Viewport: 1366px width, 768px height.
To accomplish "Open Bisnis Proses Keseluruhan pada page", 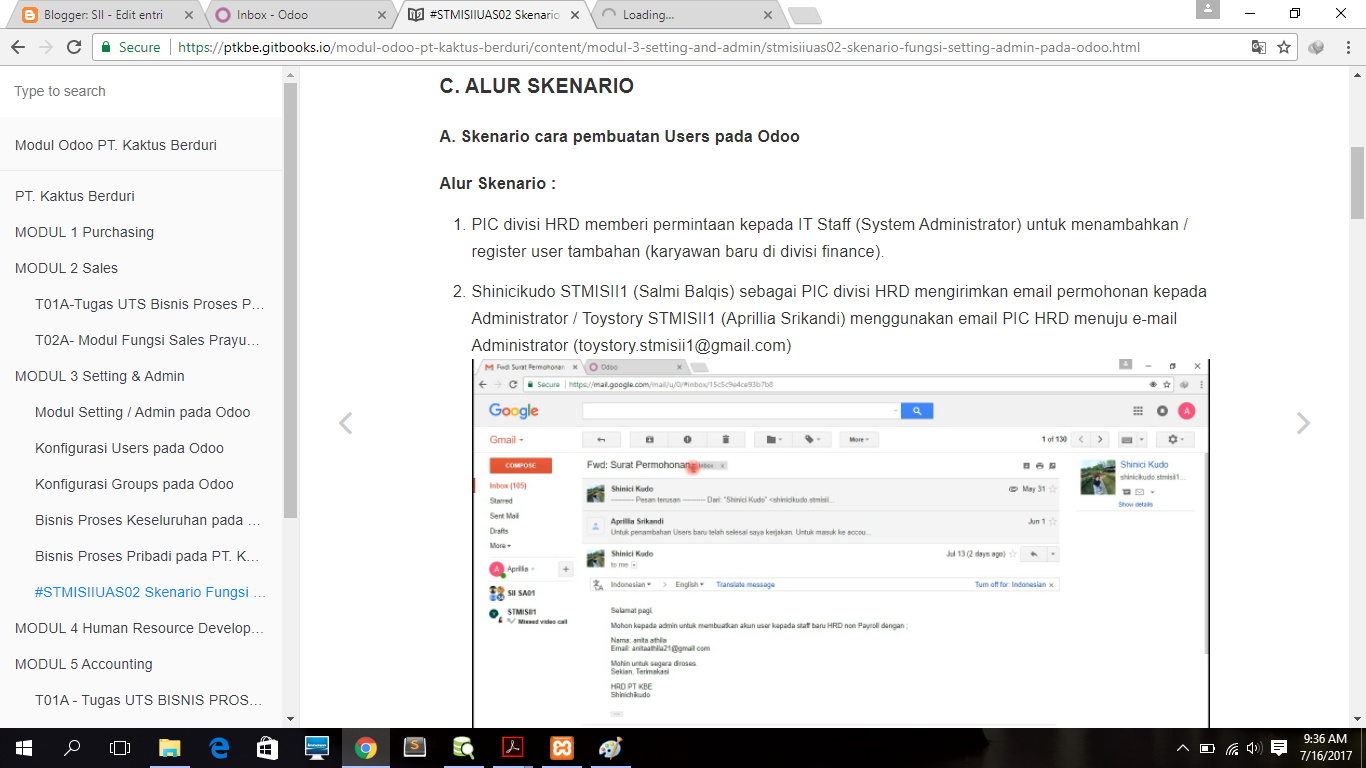I will coord(148,520).
